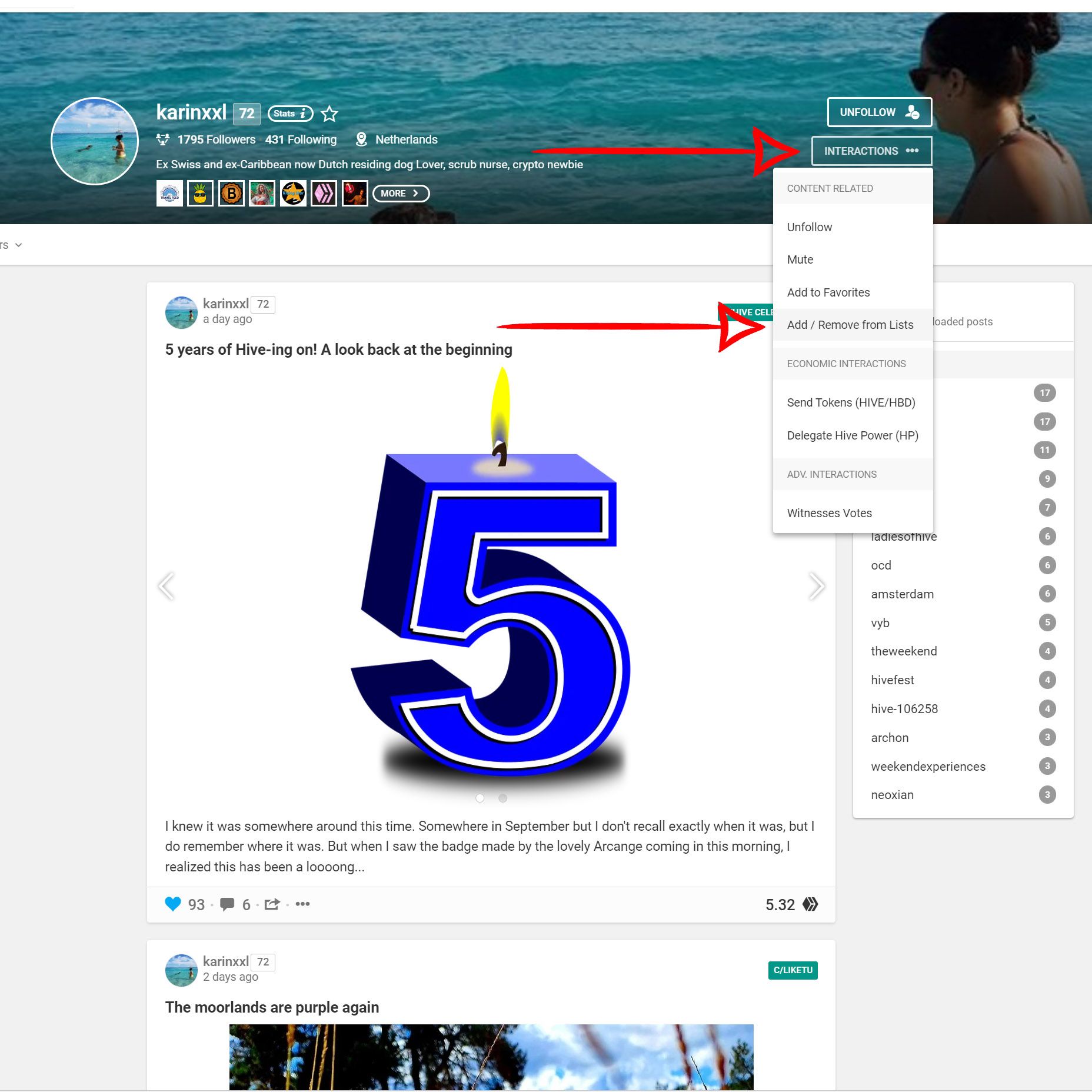Image resolution: width=1092 pixels, height=1092 pixels.
Task: Show previous image with left carousel arrow
Action: [166, 586]
